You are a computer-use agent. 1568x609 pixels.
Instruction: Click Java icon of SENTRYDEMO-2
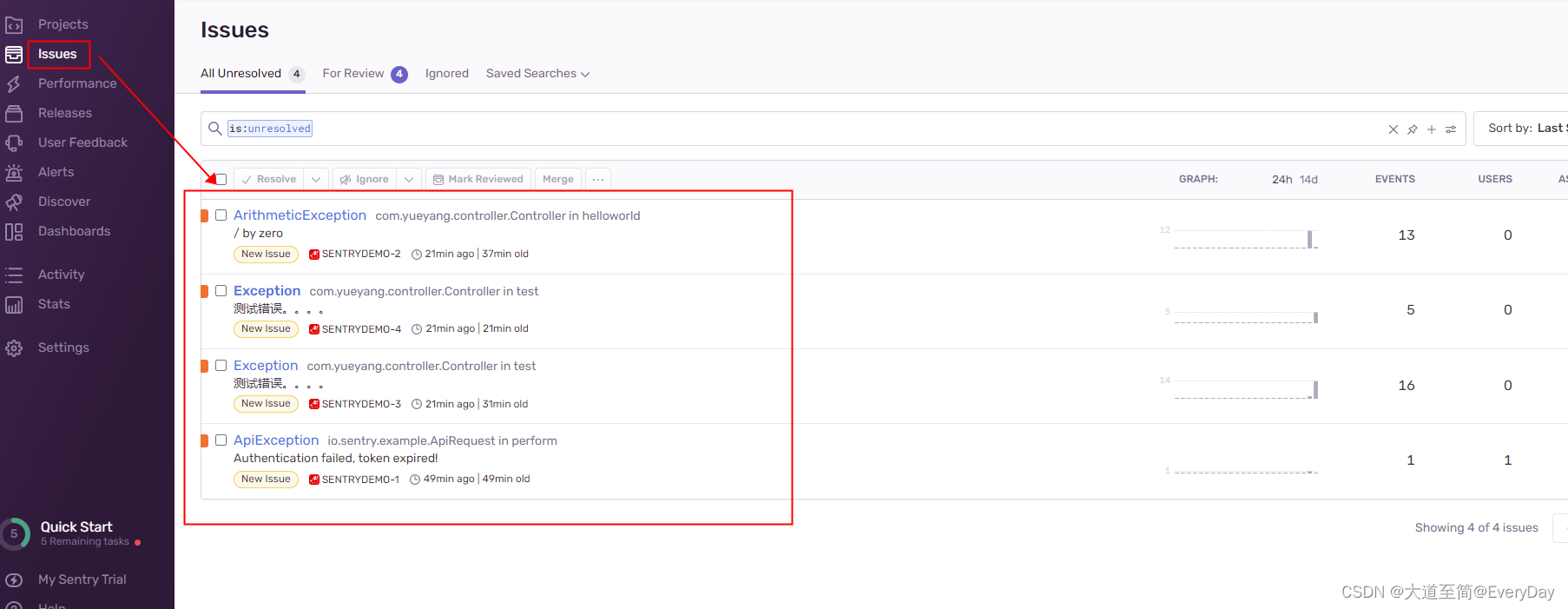coord(314,255)
